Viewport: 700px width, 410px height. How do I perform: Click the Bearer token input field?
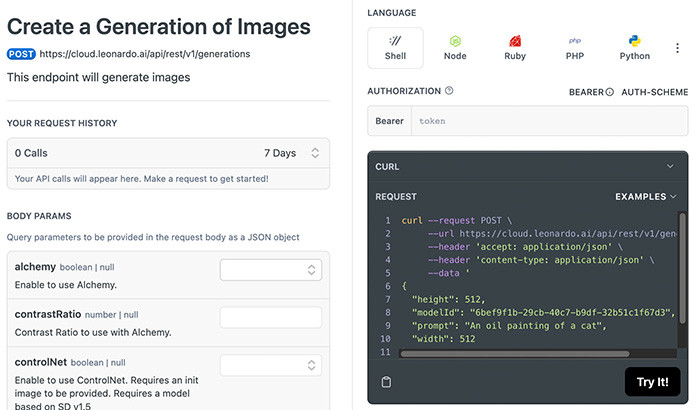pyautogui.click(x=550, y=121)
